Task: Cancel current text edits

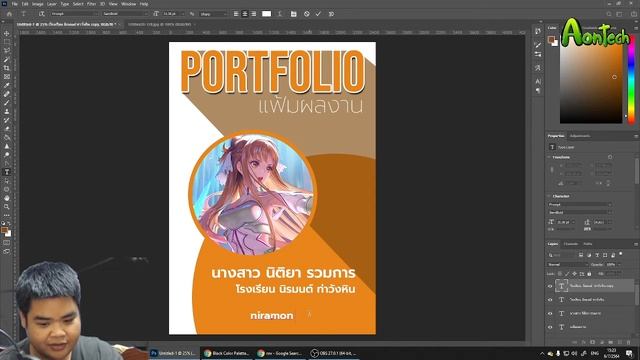Action: point(307,14)
